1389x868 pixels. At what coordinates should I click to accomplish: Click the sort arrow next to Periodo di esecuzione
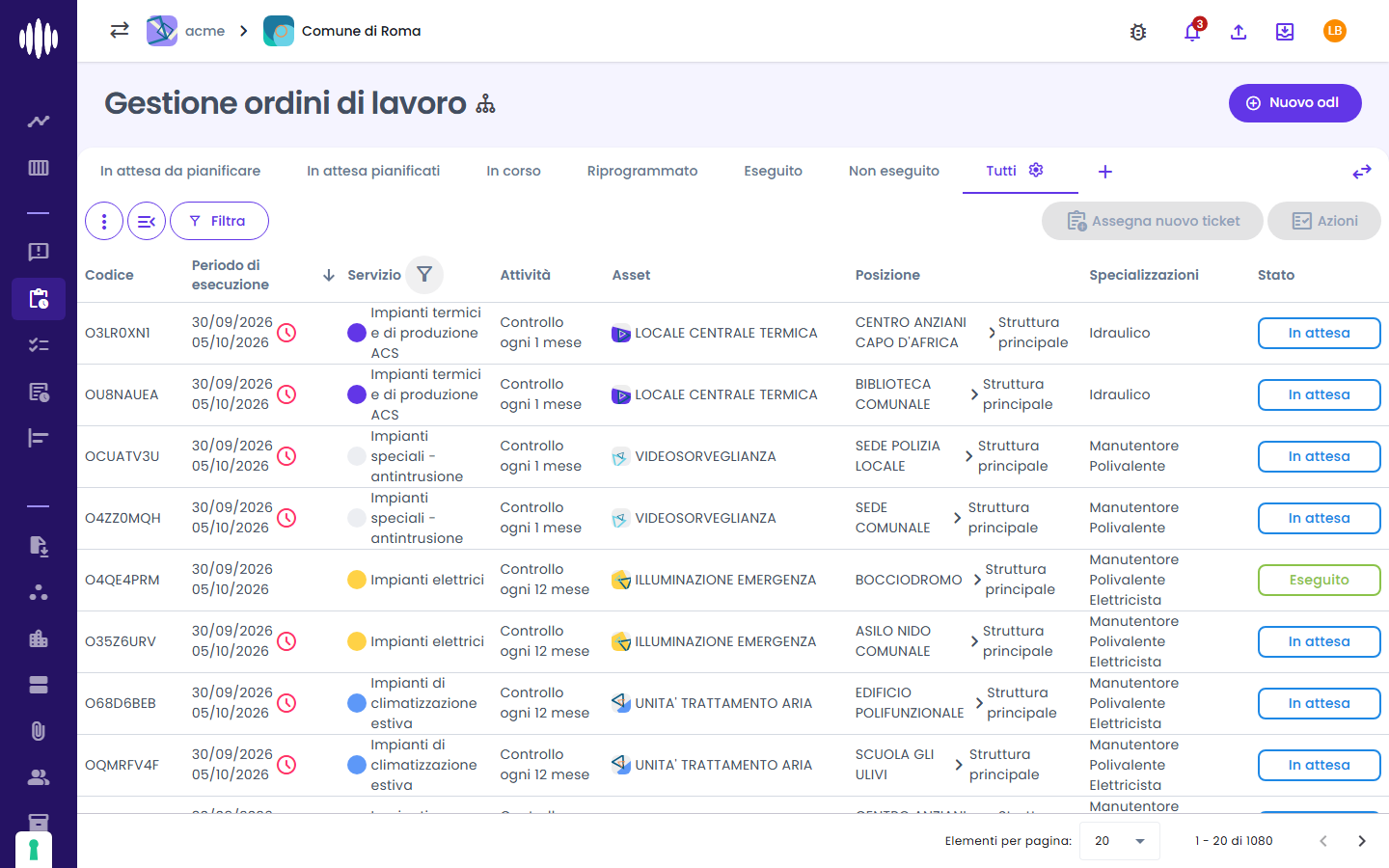pyautogui.click(x=329, y=275)
